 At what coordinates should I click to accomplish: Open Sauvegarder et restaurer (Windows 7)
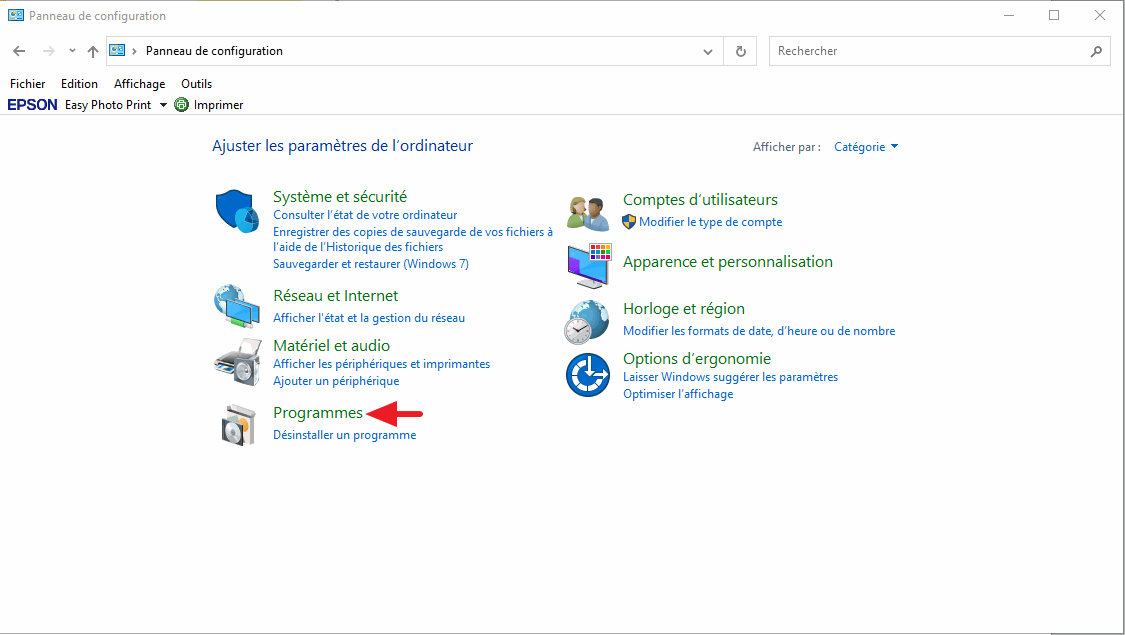click(x=370, y=264)
